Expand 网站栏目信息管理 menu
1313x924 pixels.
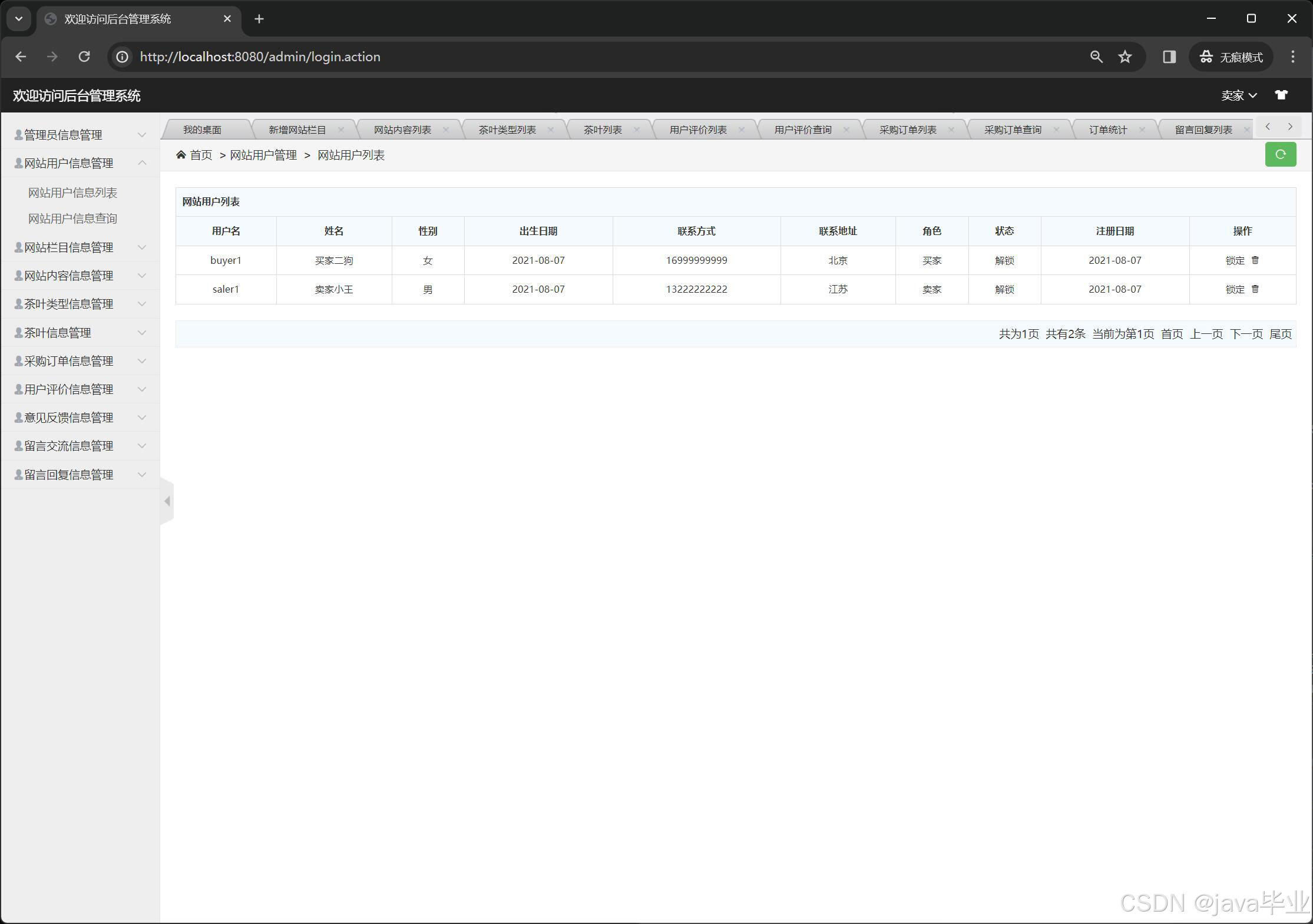[x=80, y=247]
